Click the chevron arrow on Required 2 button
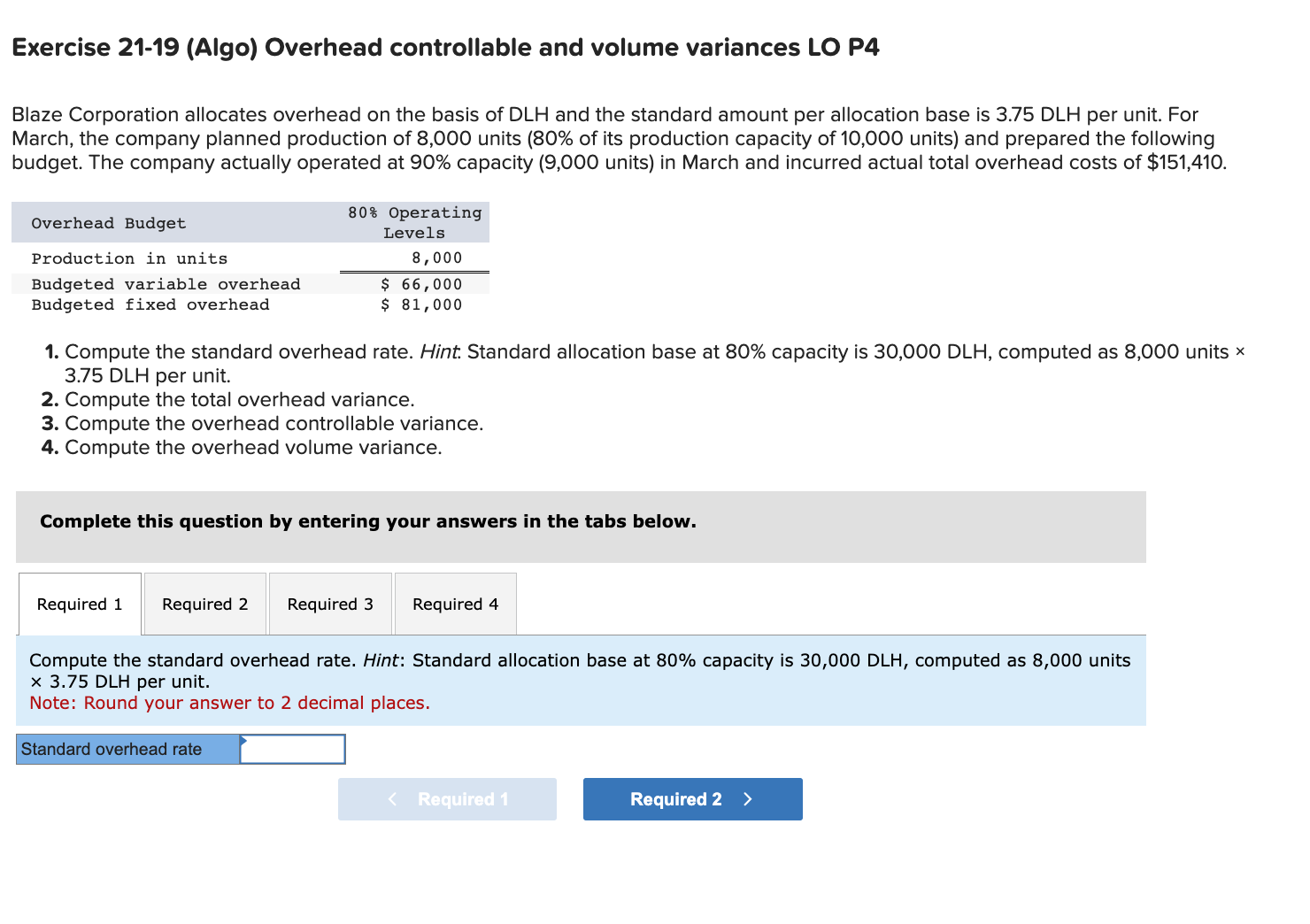 click(746, 798)
